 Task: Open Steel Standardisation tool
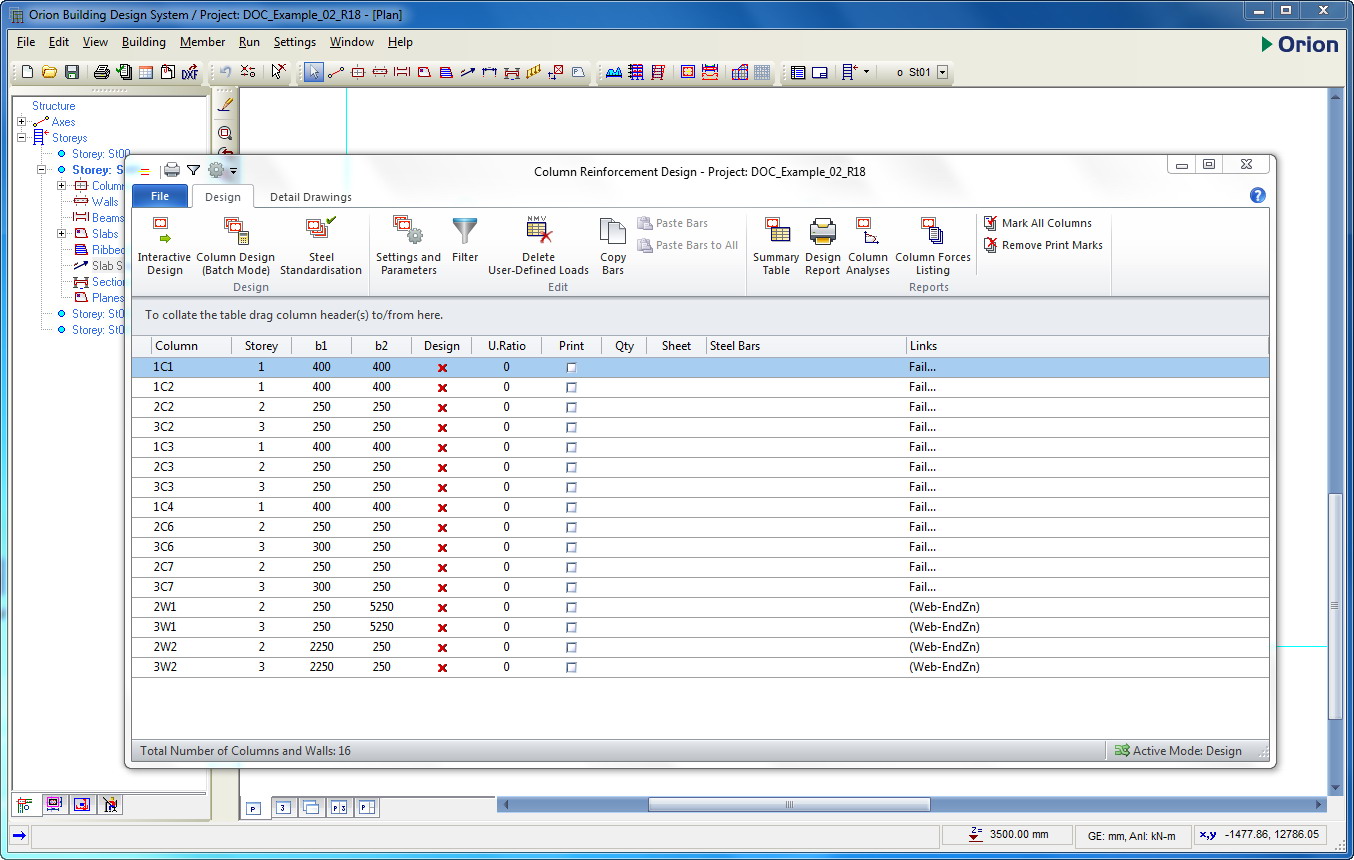point(321,246)
